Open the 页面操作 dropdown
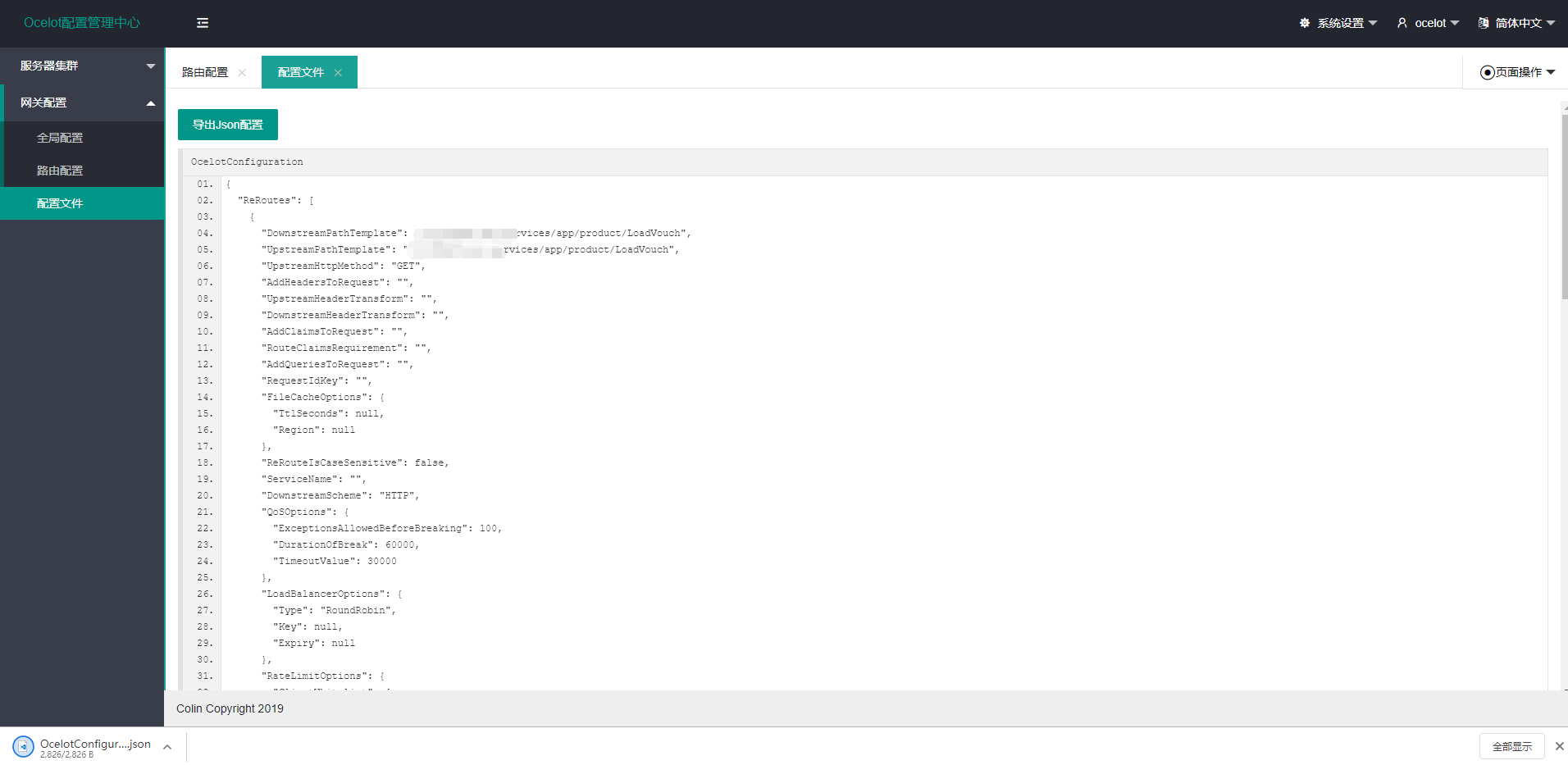The height and width of the screenshot is (765, 1568). tap(1518, 72)
